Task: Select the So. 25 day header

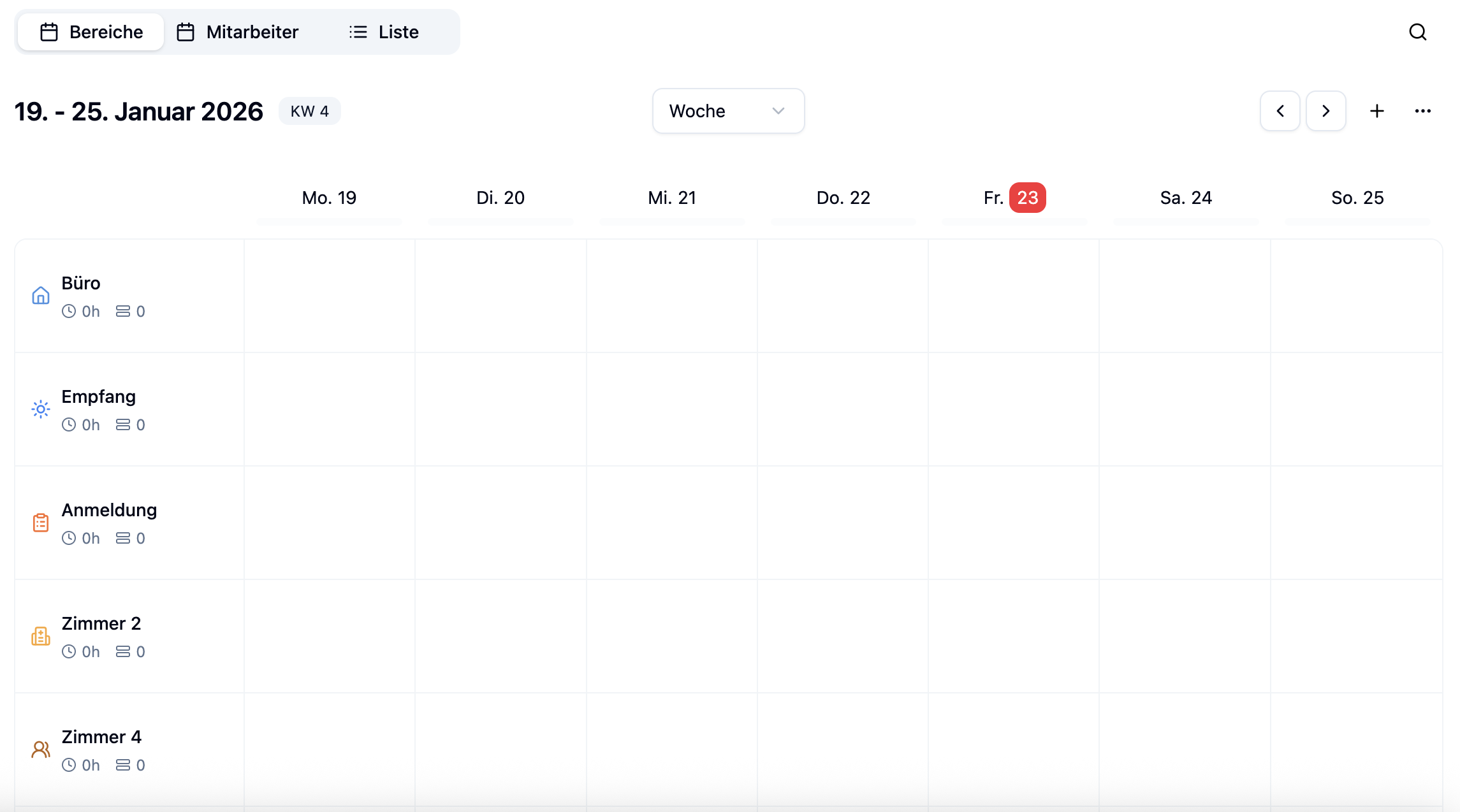Action: pos(1357,198)
